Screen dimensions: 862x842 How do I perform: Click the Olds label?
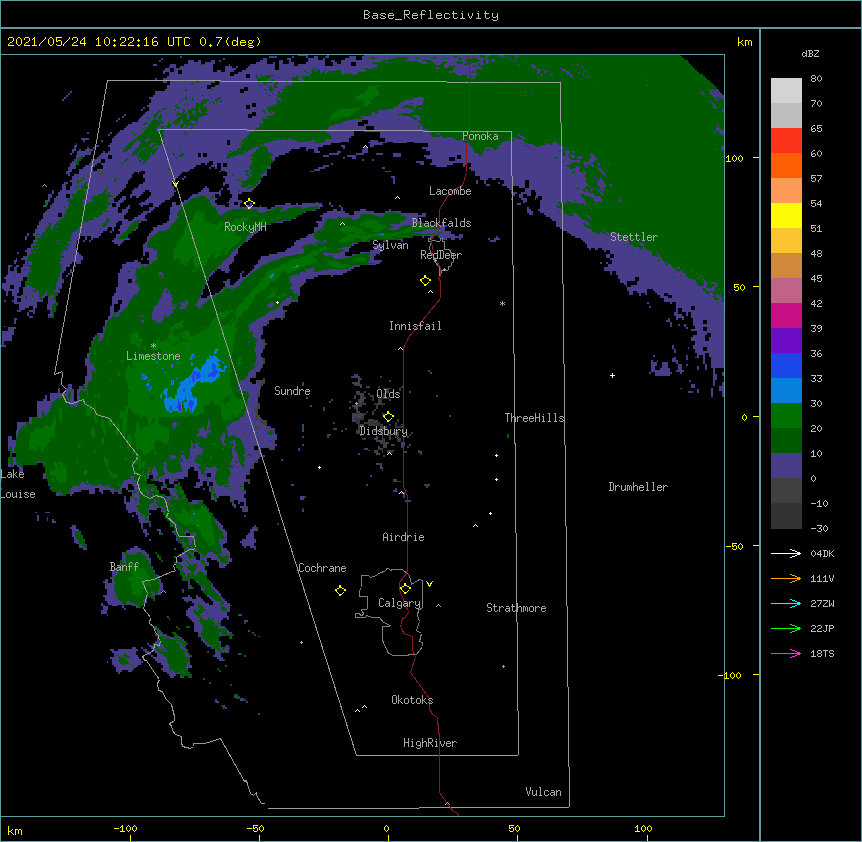point(388,394)
